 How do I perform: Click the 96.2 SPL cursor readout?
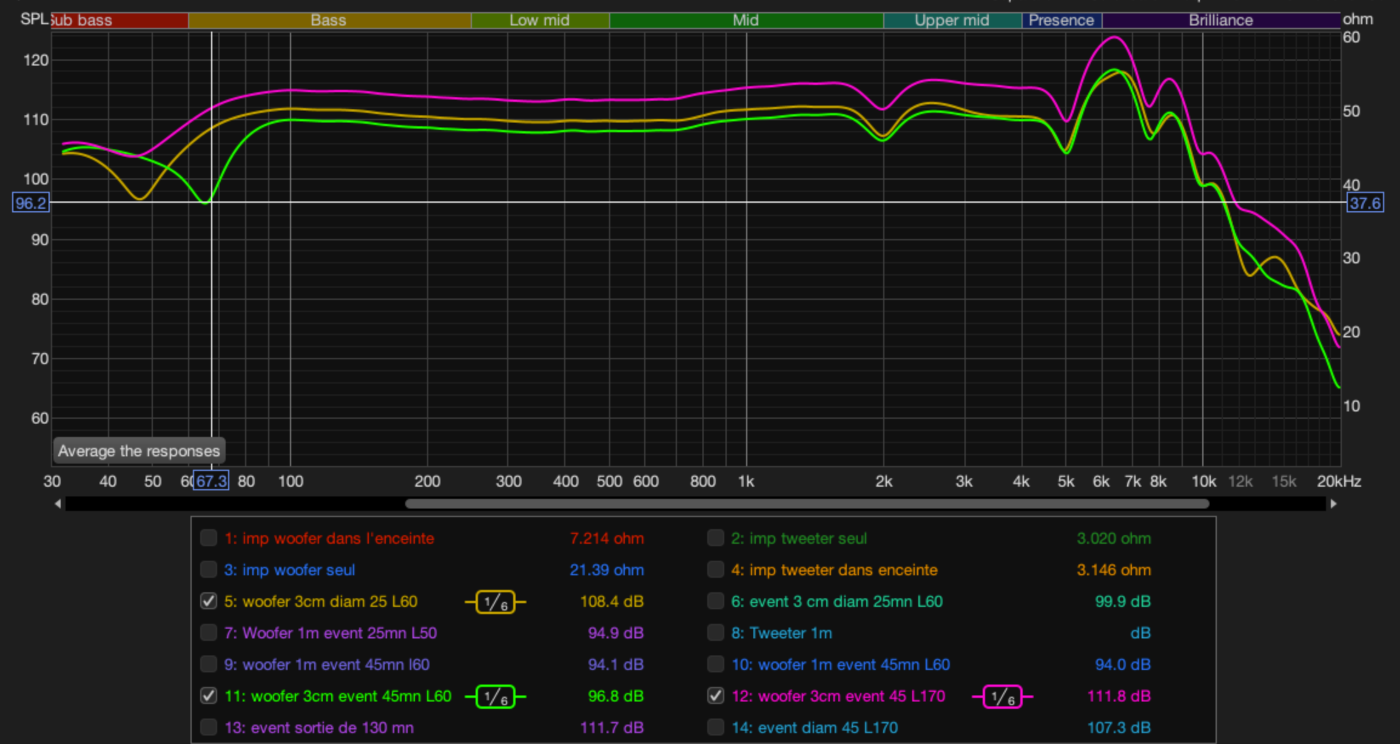(x=30, y=203)
